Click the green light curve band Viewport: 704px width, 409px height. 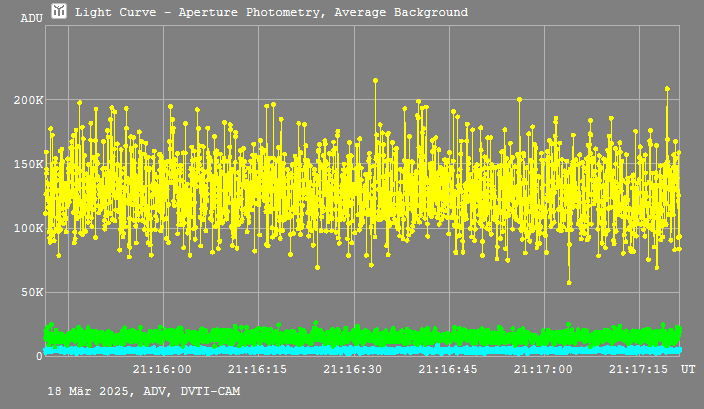tap(362, 336)
